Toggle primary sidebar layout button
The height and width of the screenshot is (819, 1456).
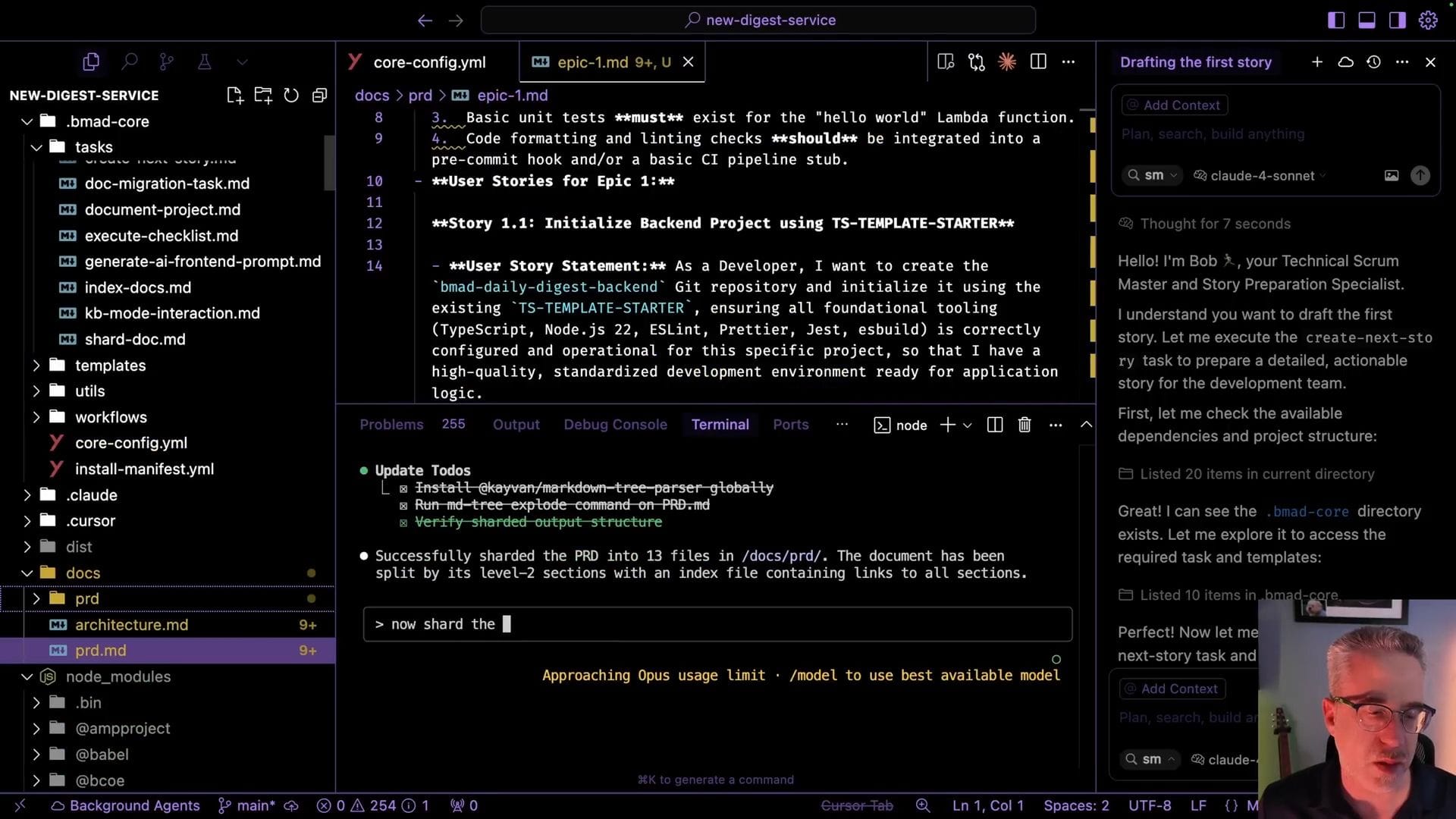(x=1336, y=20)
